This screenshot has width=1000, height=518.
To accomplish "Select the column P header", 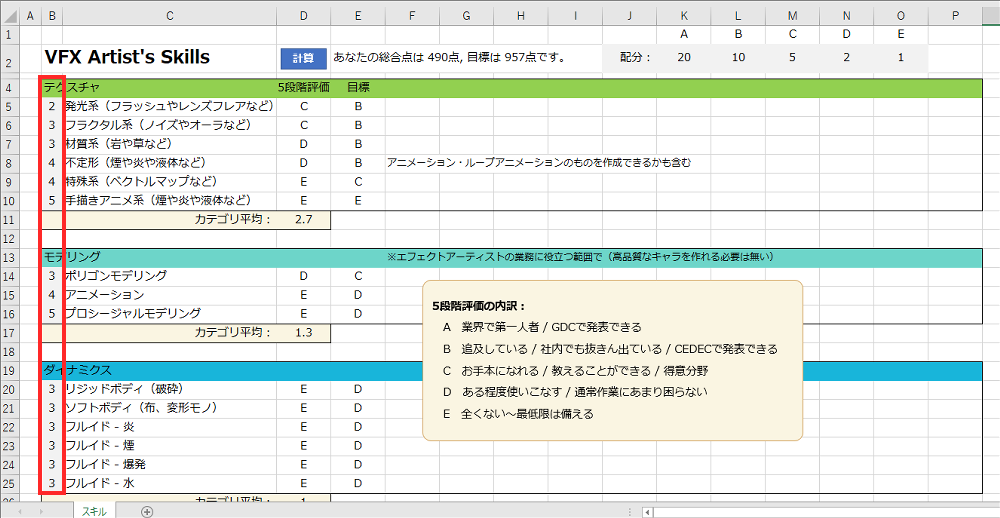I will [x=955, y=17].
